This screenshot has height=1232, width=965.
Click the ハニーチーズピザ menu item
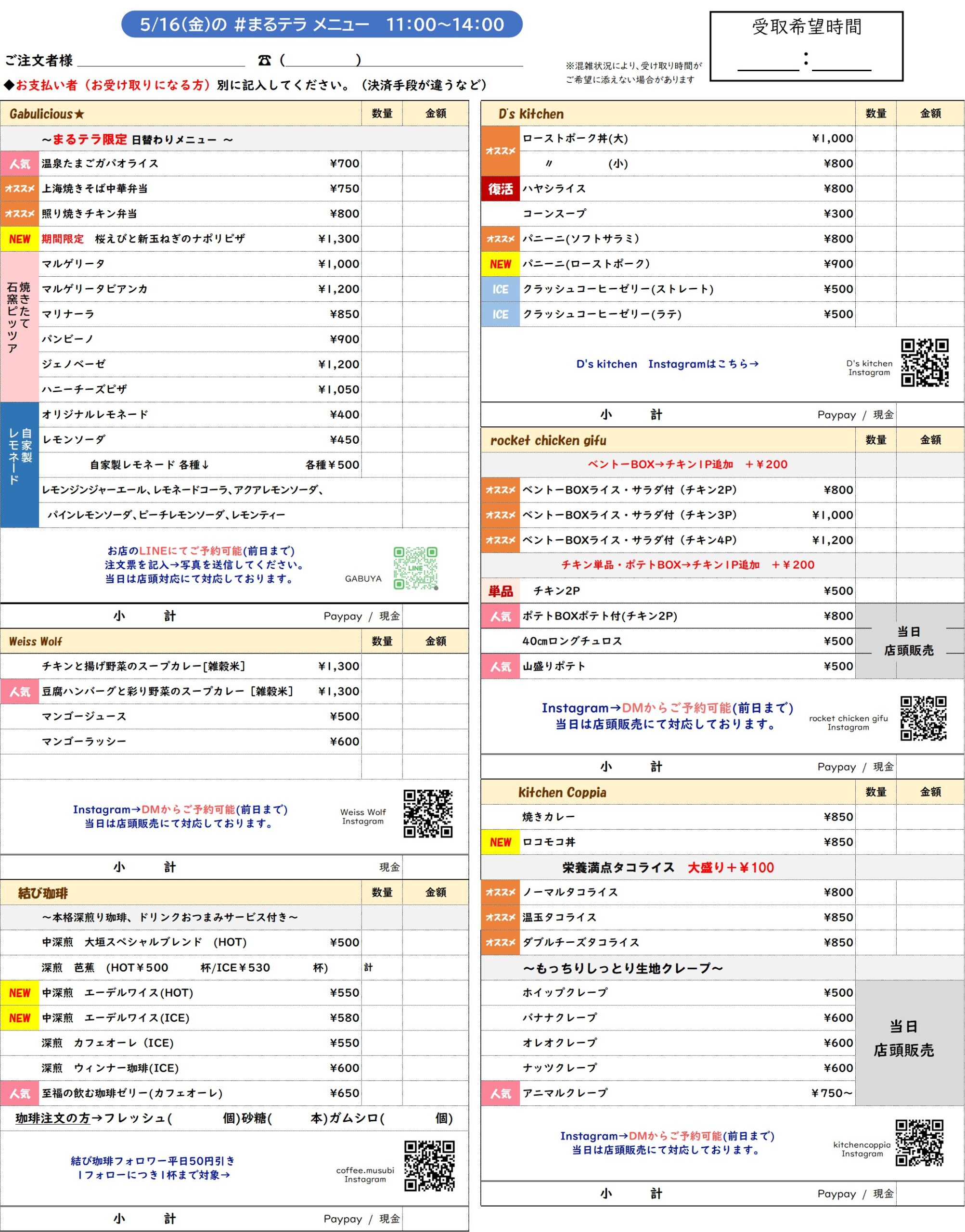84,389
